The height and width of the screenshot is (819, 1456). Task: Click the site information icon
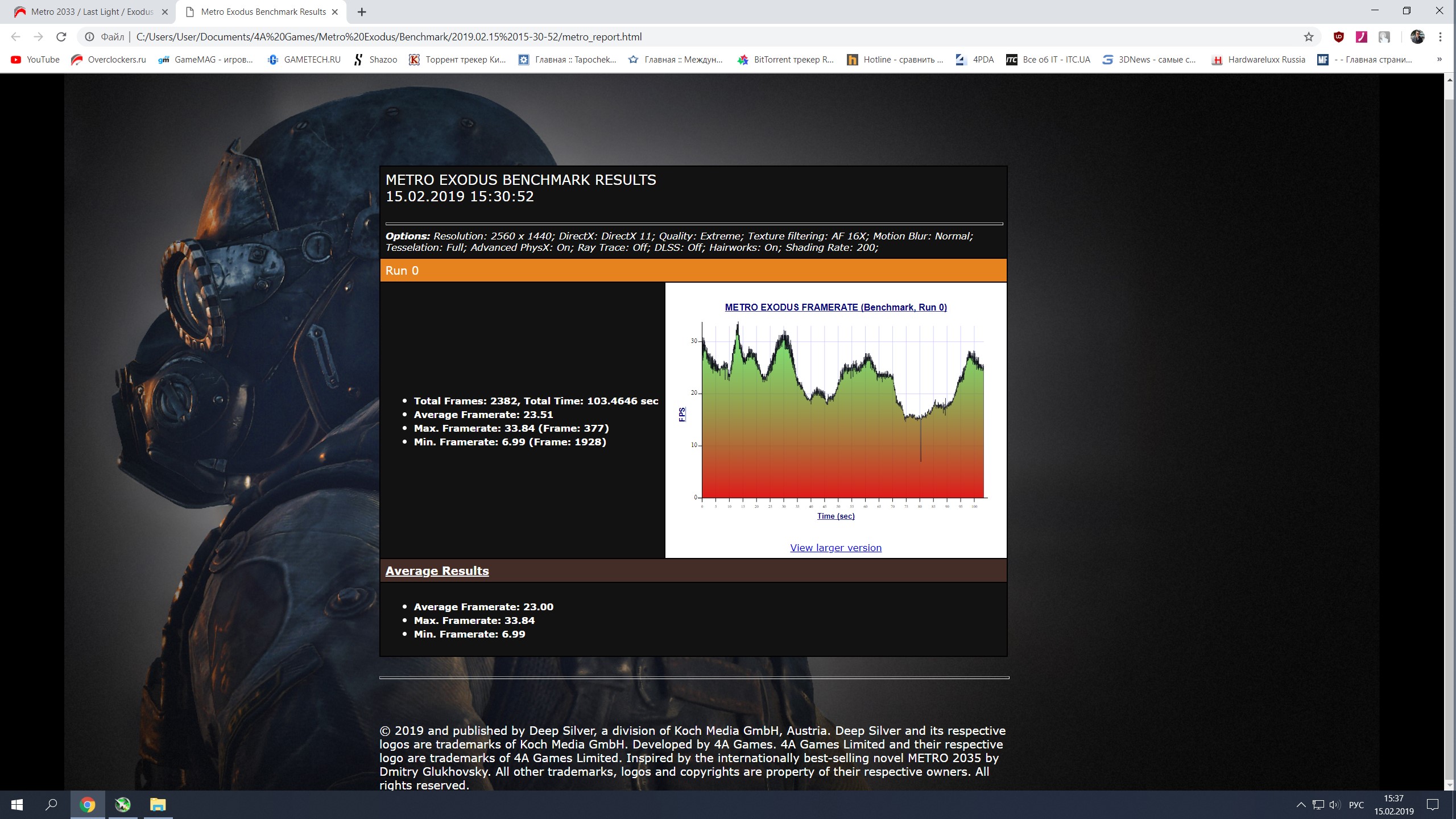(89, 37)
